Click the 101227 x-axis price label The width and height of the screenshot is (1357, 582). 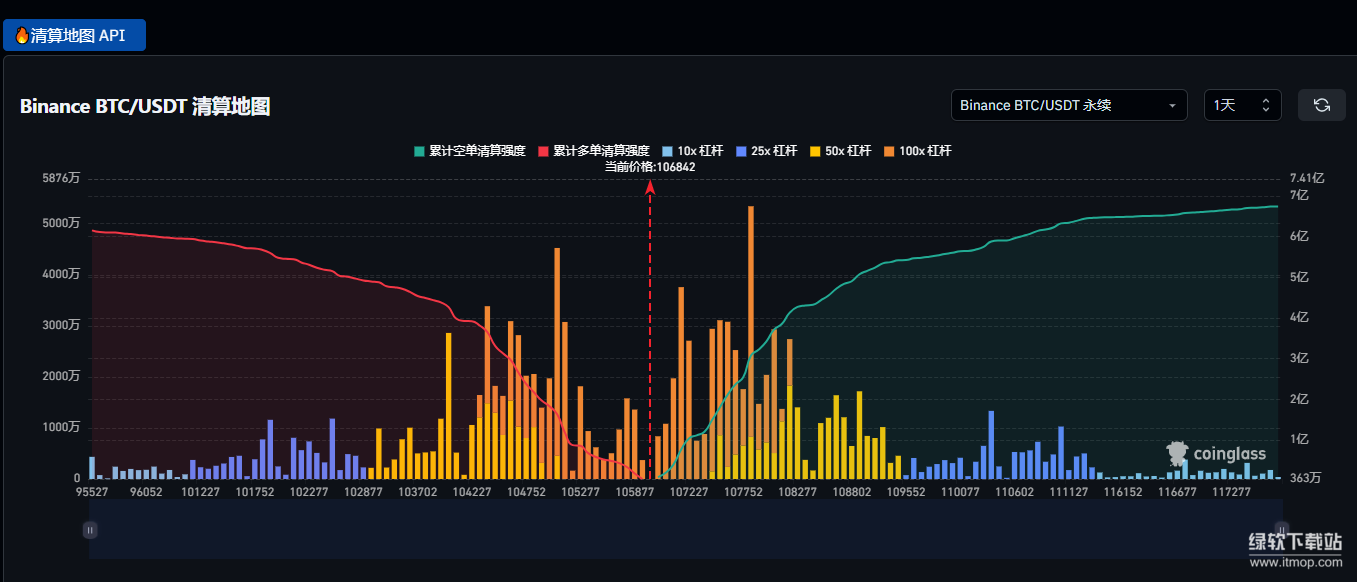coord(201,492)
